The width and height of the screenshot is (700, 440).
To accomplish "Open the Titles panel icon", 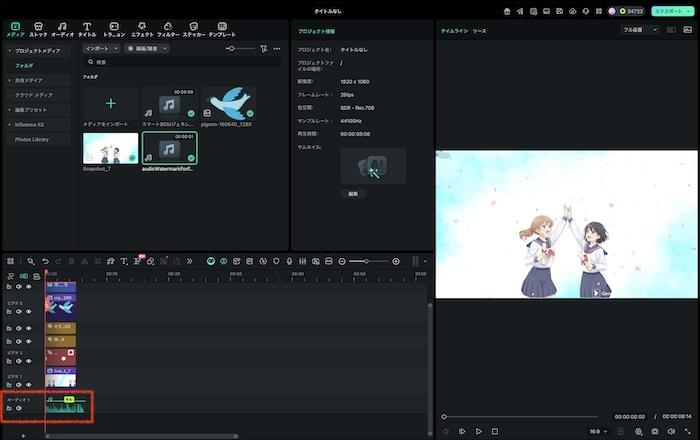I will [87, 26].
